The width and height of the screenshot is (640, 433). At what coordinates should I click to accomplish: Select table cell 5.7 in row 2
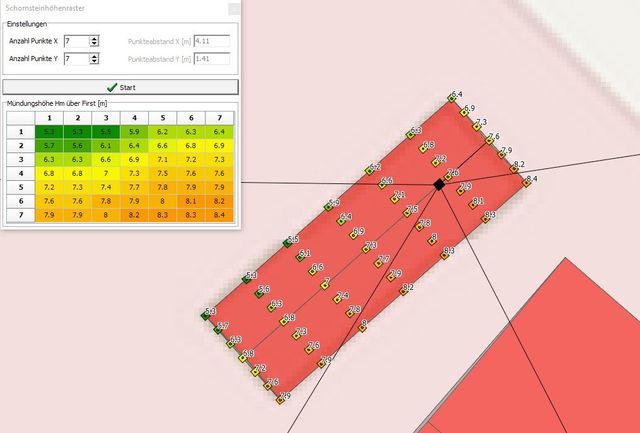49,146
